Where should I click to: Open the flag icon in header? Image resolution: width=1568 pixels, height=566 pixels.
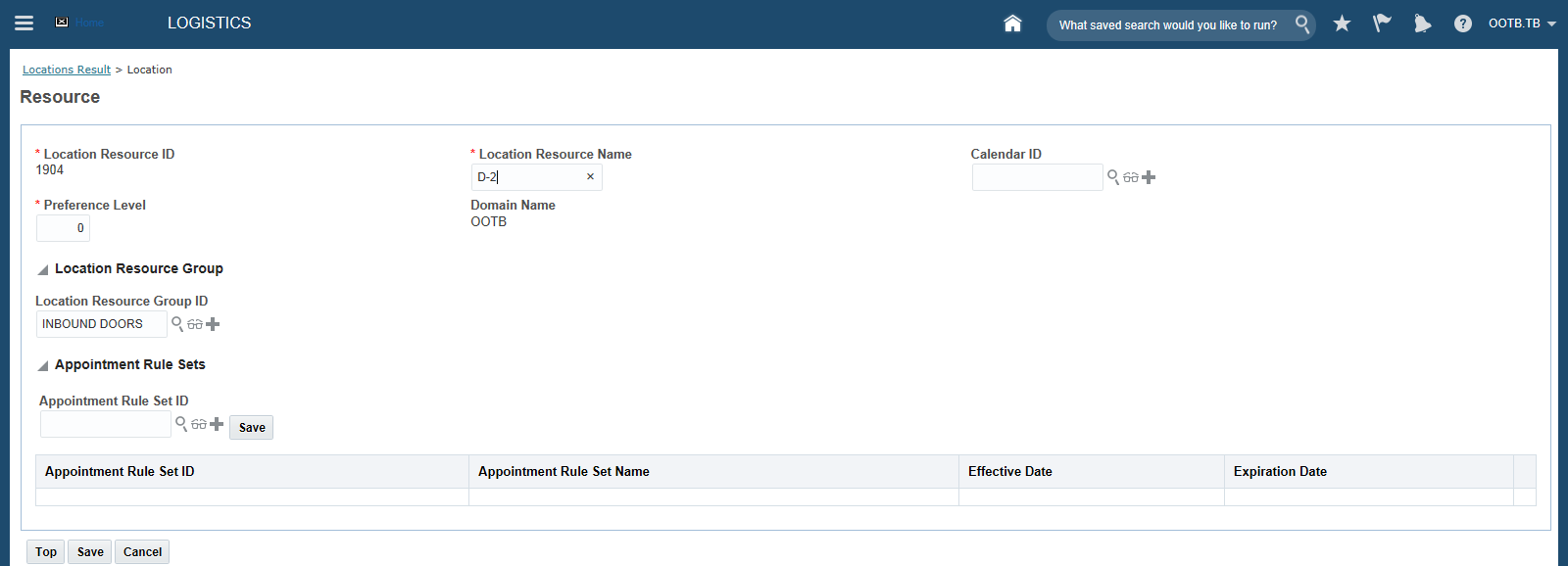[x=1382, y=24]
